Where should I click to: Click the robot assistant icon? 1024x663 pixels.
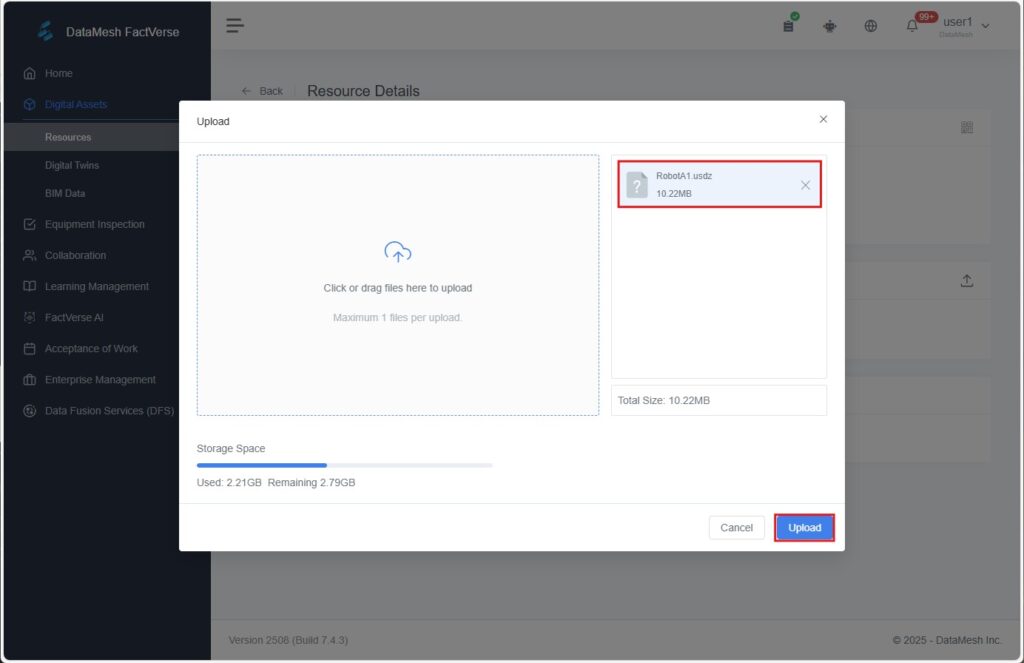tap(829, 27)
